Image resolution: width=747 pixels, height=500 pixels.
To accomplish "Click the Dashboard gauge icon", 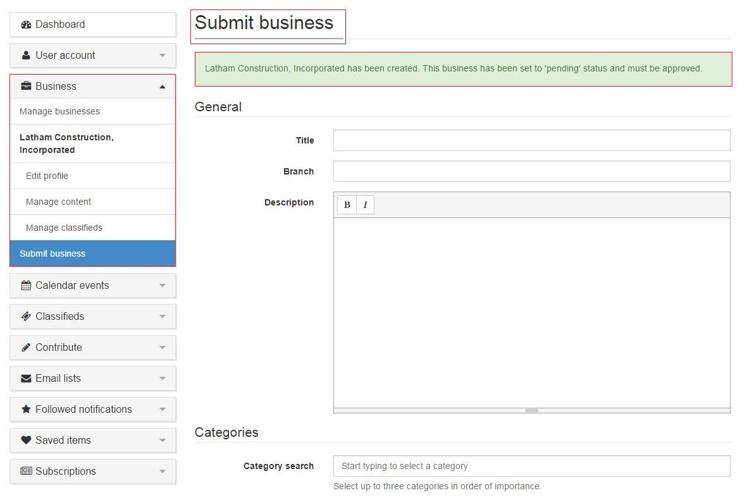I will pos(26,24).
